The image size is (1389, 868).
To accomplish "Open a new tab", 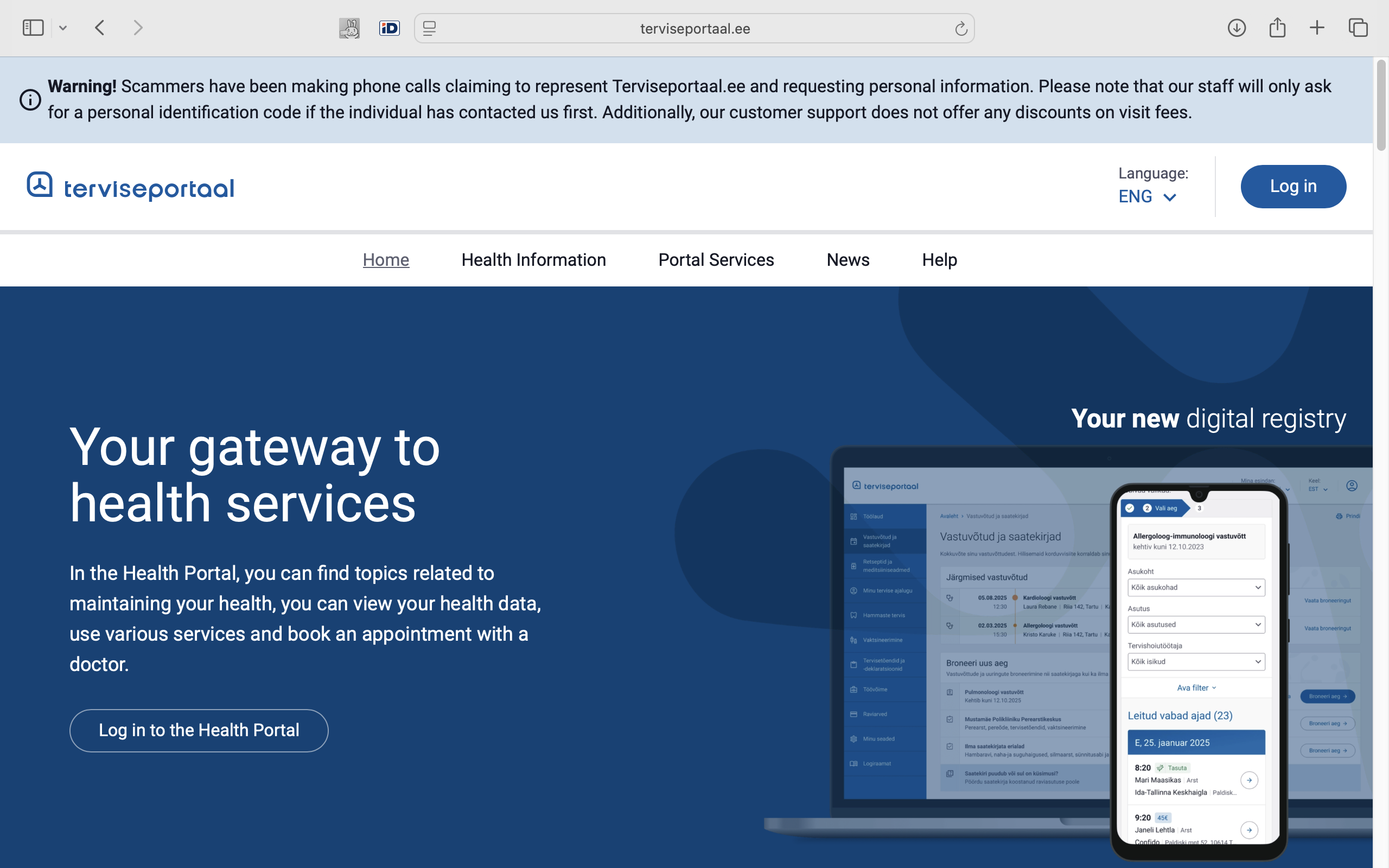I will coord(1317,28).
